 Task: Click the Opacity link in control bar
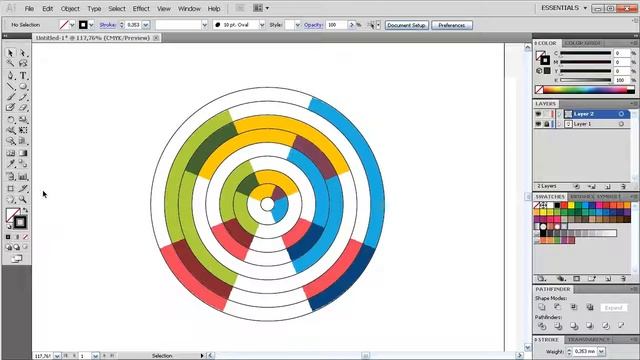(x=313, y=25)
